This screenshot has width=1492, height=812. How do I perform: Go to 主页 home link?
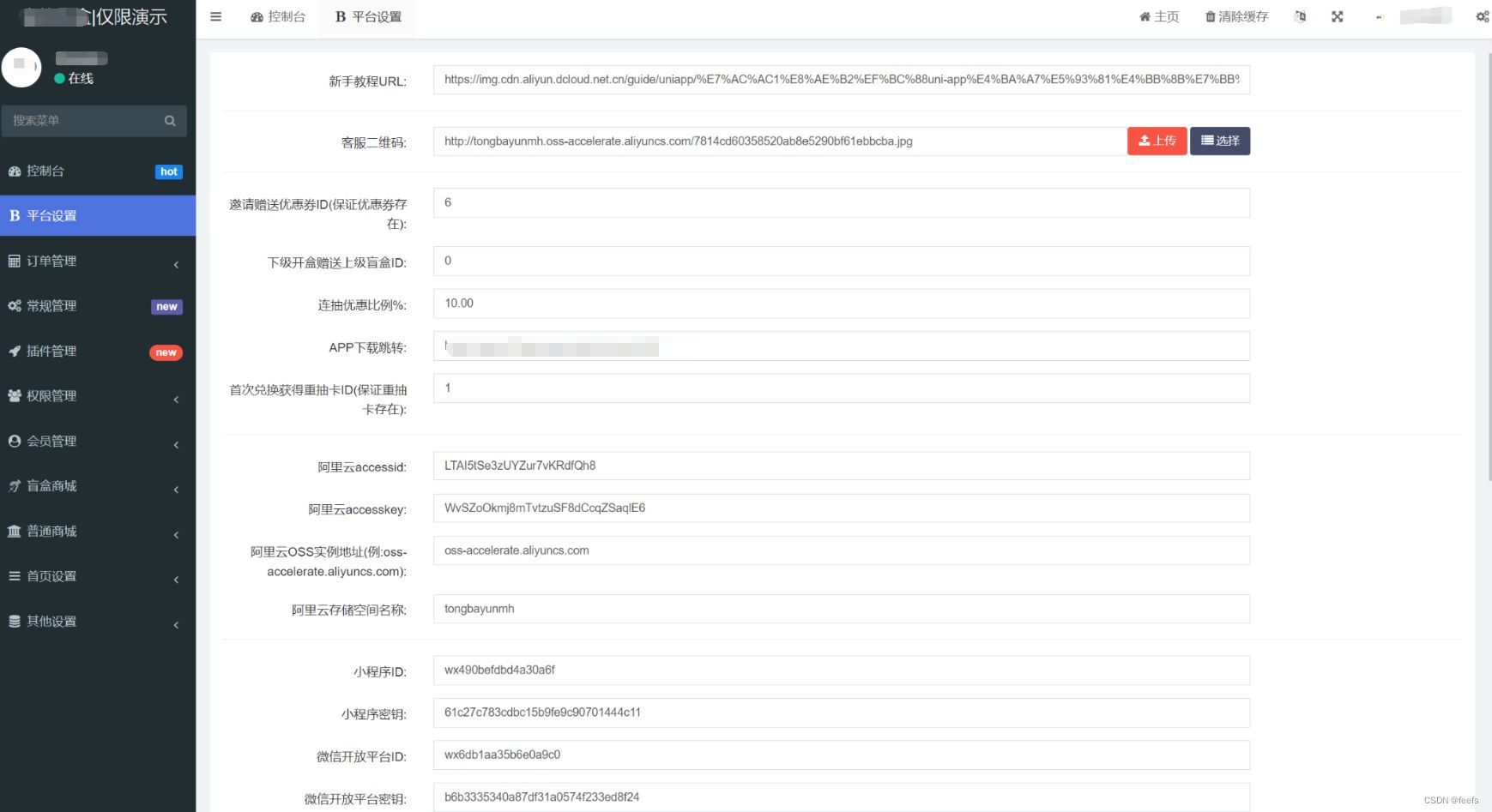point(1159,17)
